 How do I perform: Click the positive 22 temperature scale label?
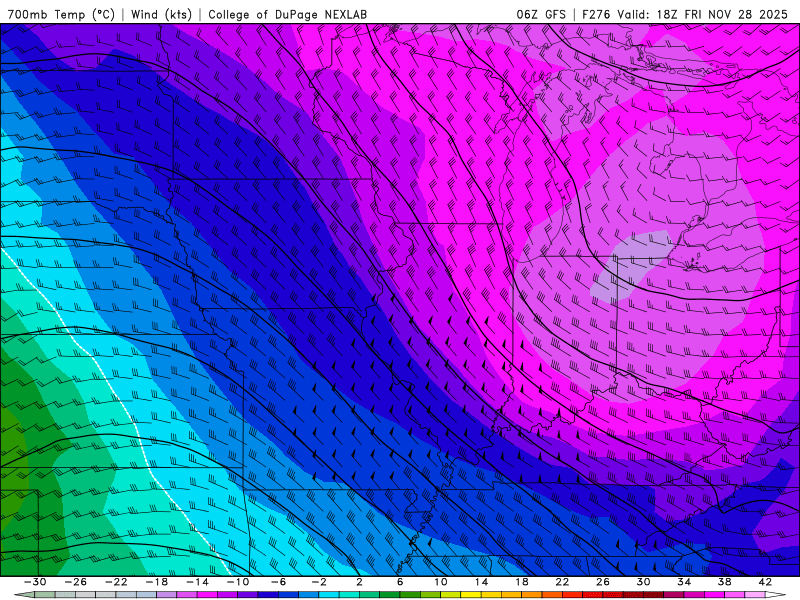(562, 582)
